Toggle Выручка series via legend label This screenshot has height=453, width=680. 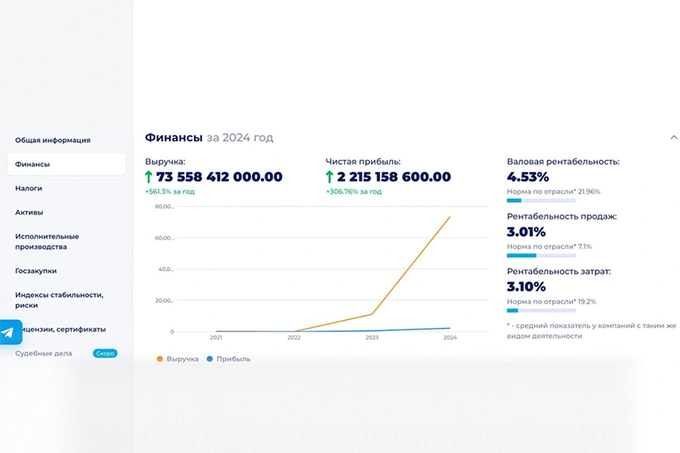pos(182,358)
